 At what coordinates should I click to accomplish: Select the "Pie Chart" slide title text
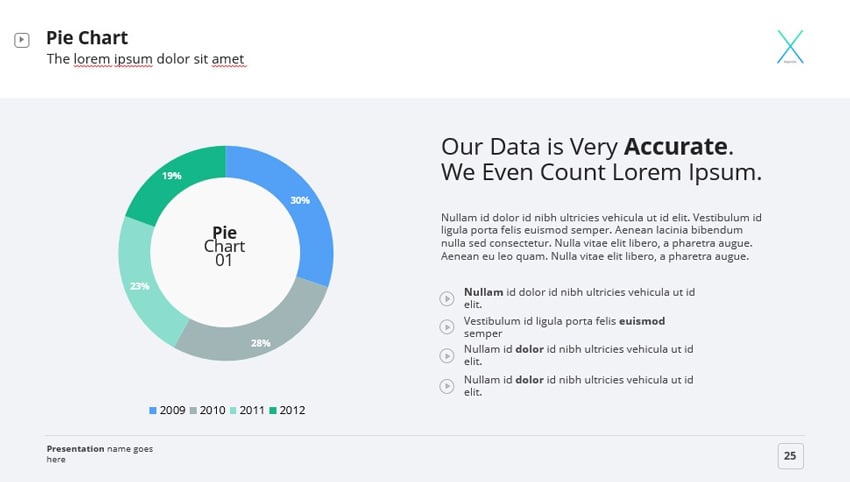click(87, 38)
